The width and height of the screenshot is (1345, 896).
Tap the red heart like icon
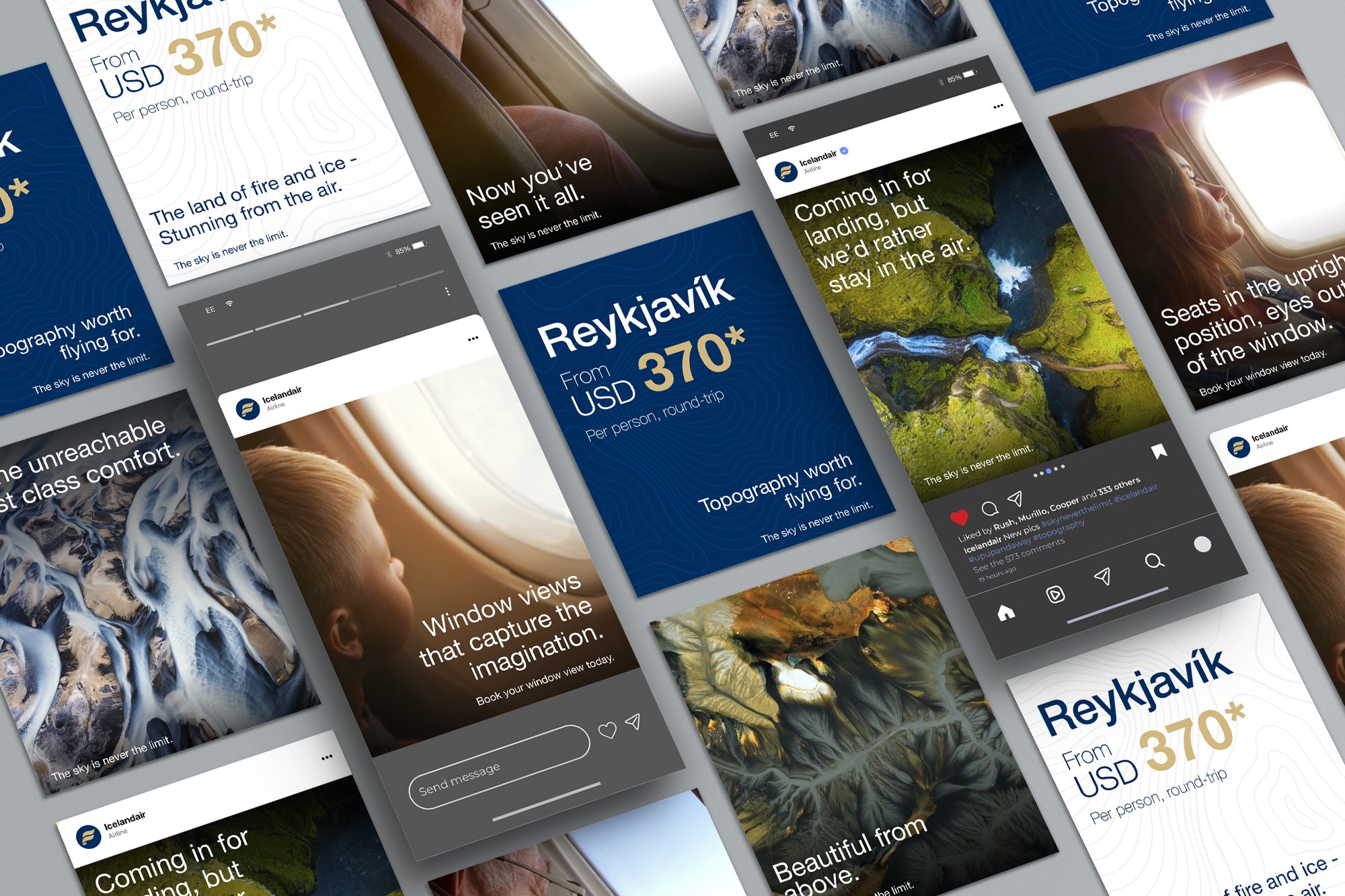tap(959, 517)
